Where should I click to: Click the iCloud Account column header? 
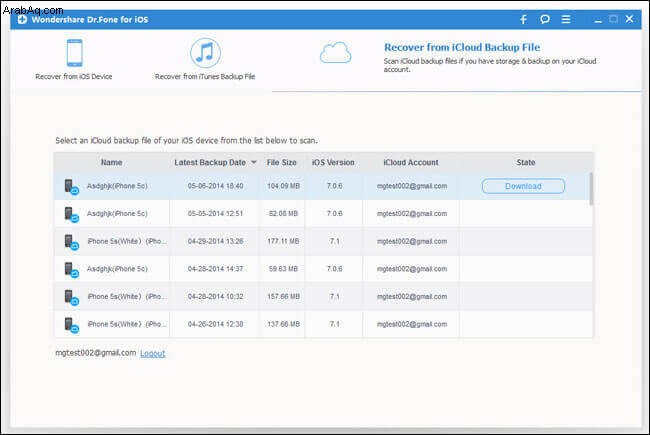pos(411,163)
